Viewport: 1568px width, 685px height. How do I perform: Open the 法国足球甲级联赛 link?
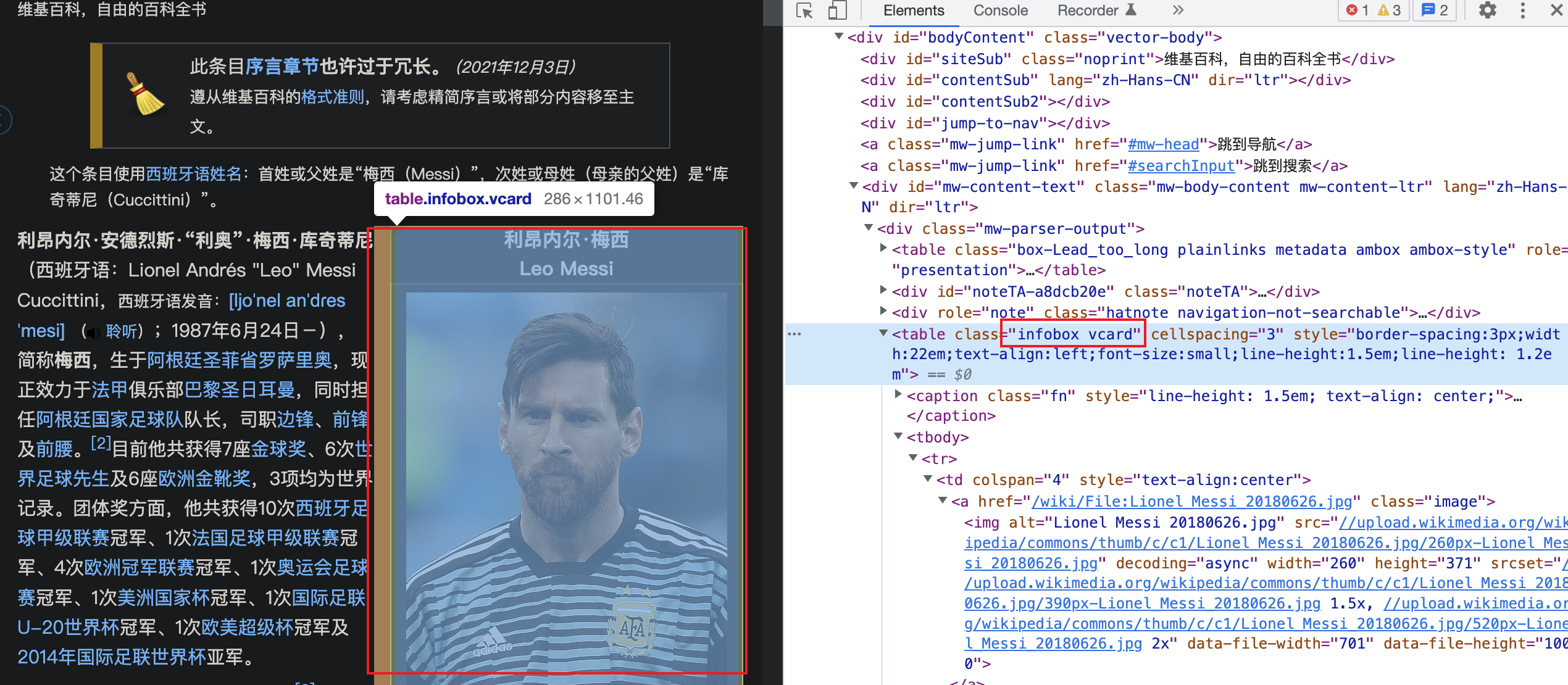pos(265,538)
